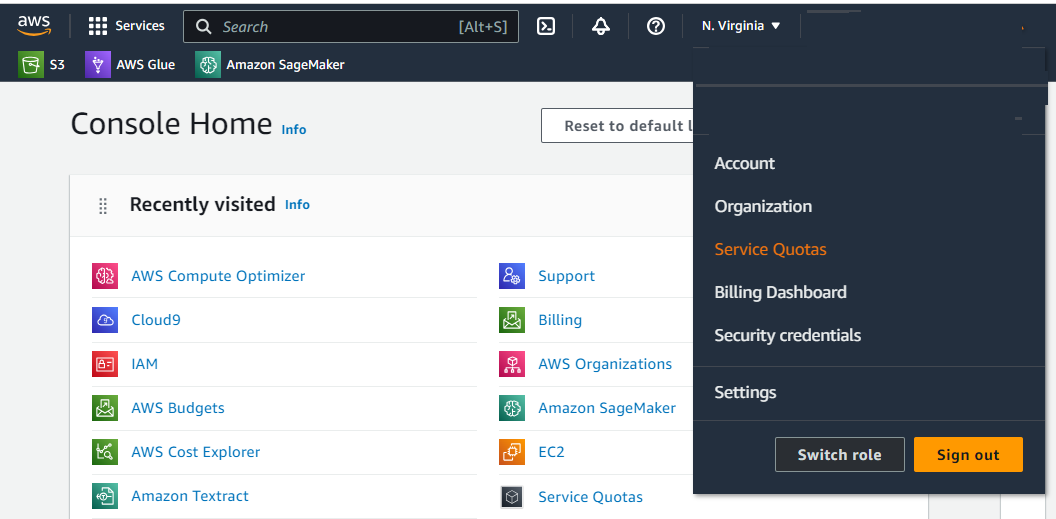Click the AWS Glue icon in favorites bar
The image size is (1056, 519).
(98, 65)
